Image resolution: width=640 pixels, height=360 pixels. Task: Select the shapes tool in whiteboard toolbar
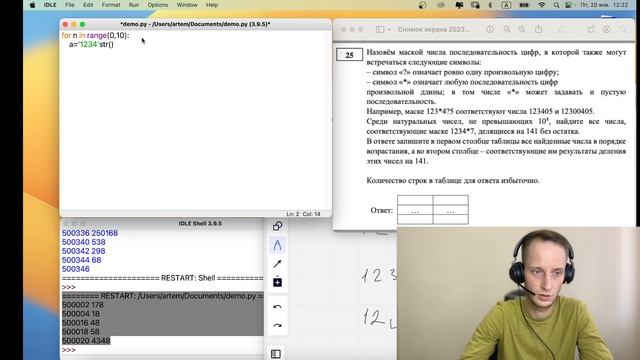coord(278,226)
